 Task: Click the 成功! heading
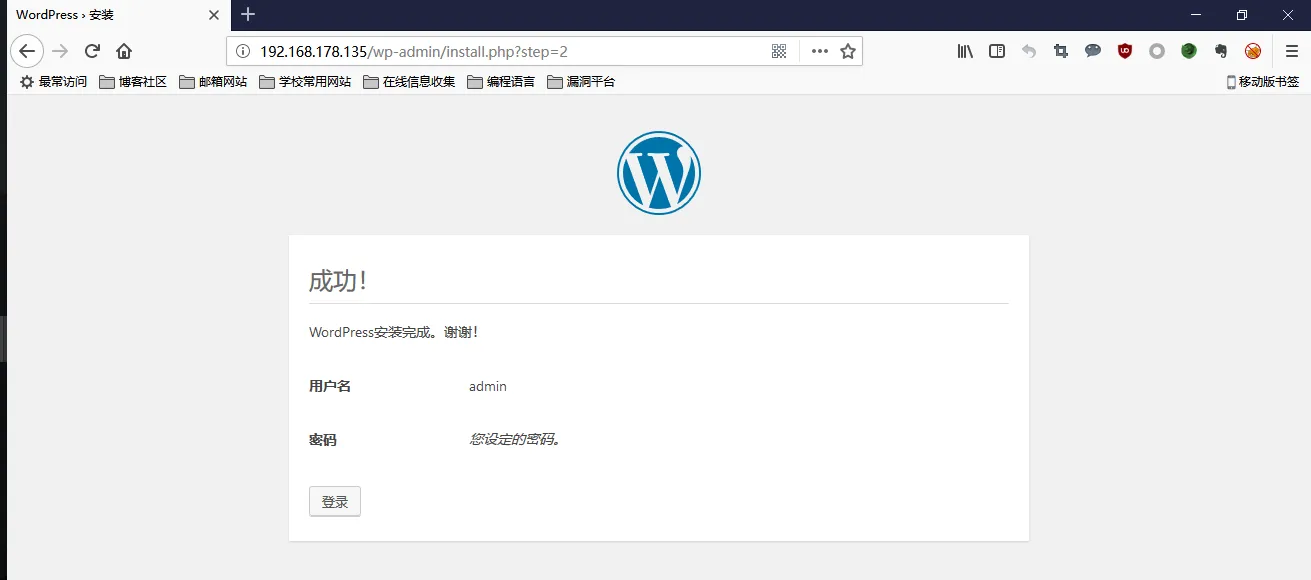pyautogui.click(x=338, y=281)
